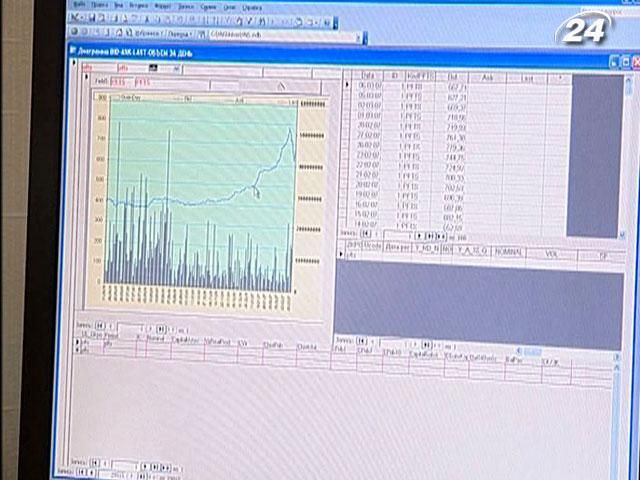640x480 pixels.
Task: Open the Избранное favorites dropdown
Action: tap(148, 33)
